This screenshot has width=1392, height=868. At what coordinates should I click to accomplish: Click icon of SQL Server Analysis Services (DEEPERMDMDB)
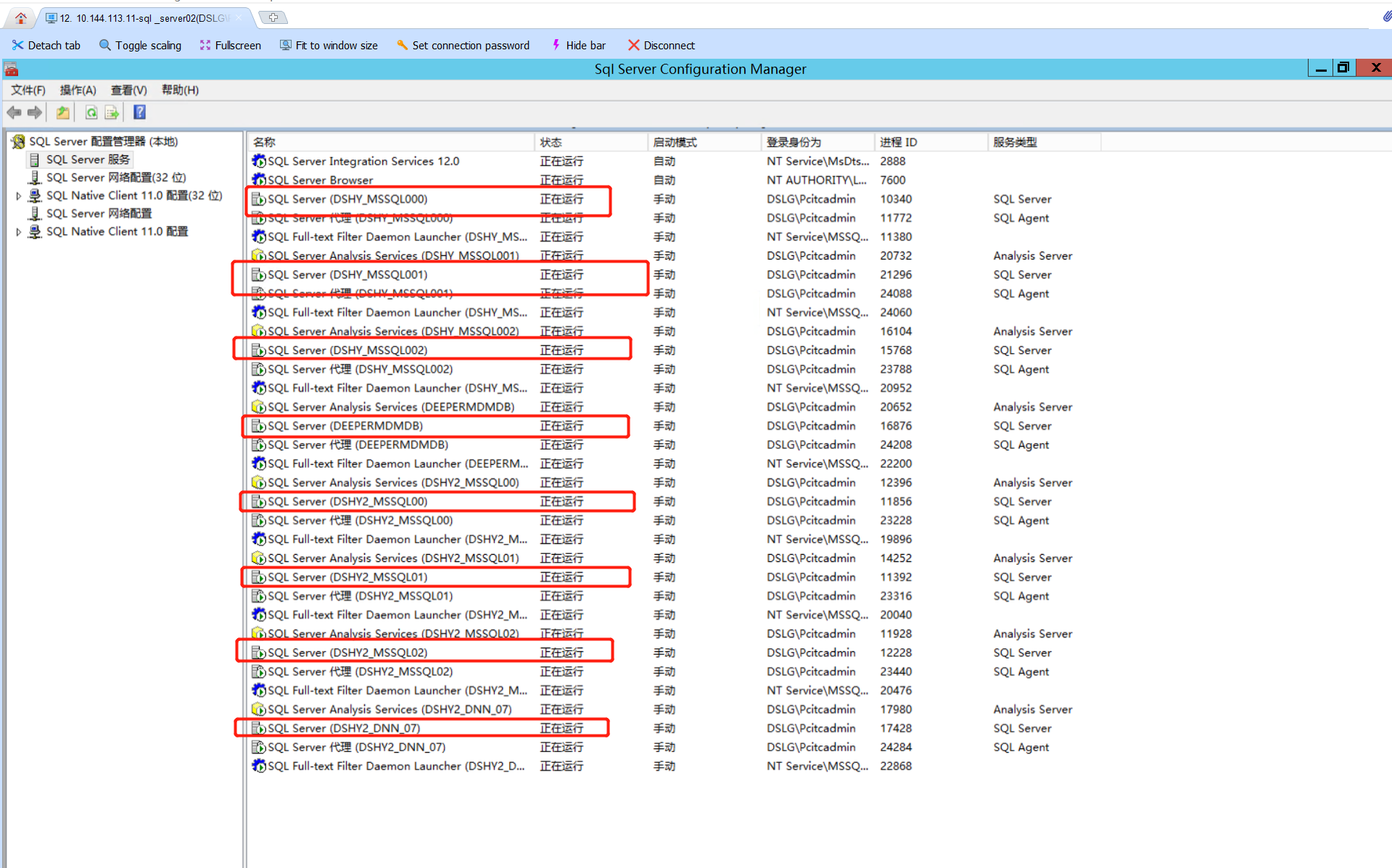point(259,407)
